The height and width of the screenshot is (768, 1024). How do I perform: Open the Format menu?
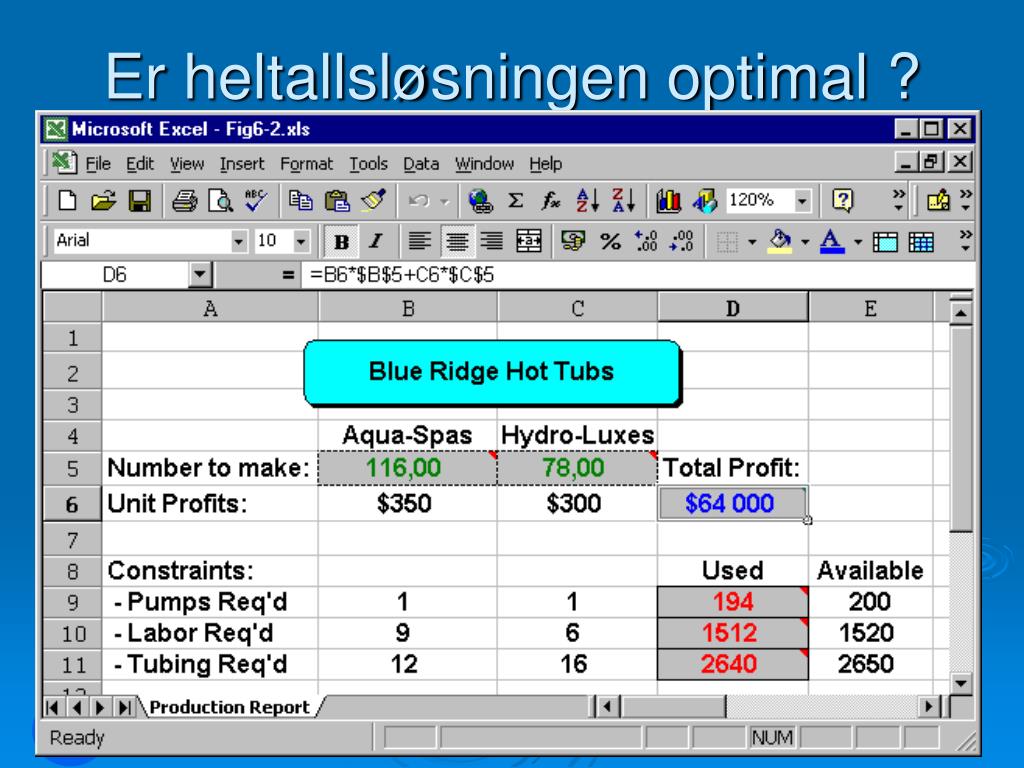click(x=306, y=163)
